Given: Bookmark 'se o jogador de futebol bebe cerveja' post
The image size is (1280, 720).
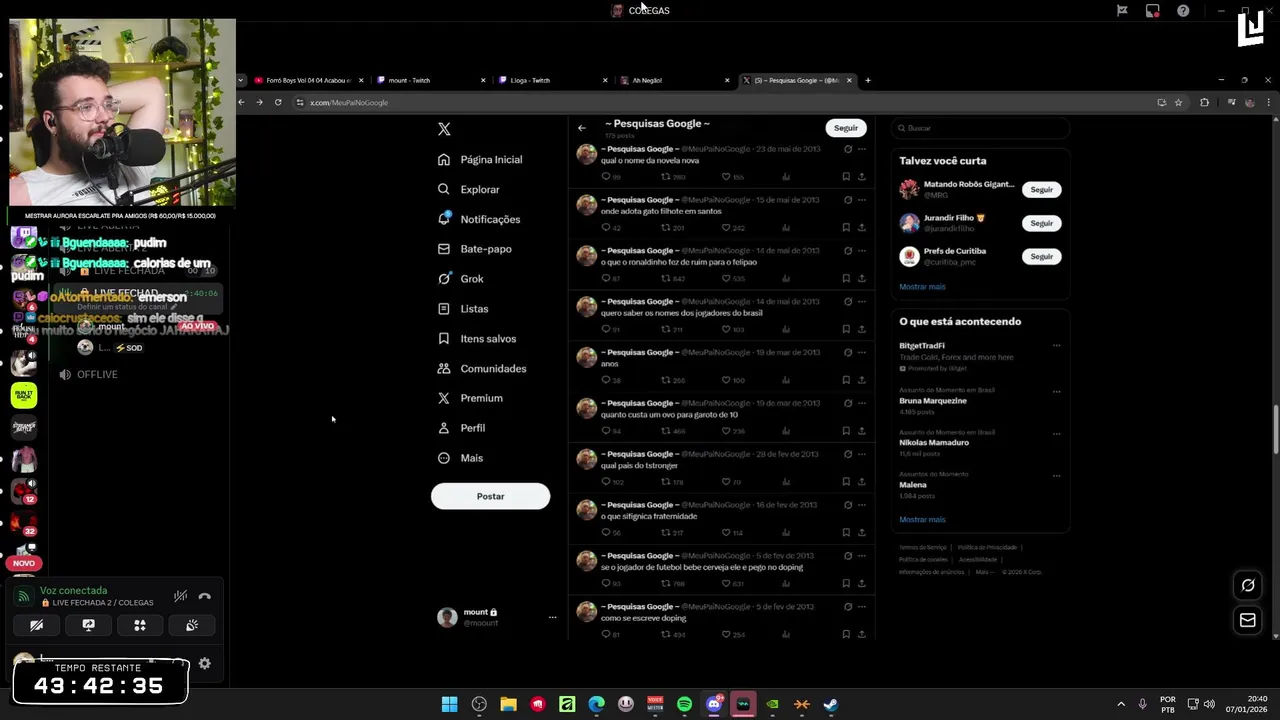Looking at the screenshot, I should click(846, 583).
